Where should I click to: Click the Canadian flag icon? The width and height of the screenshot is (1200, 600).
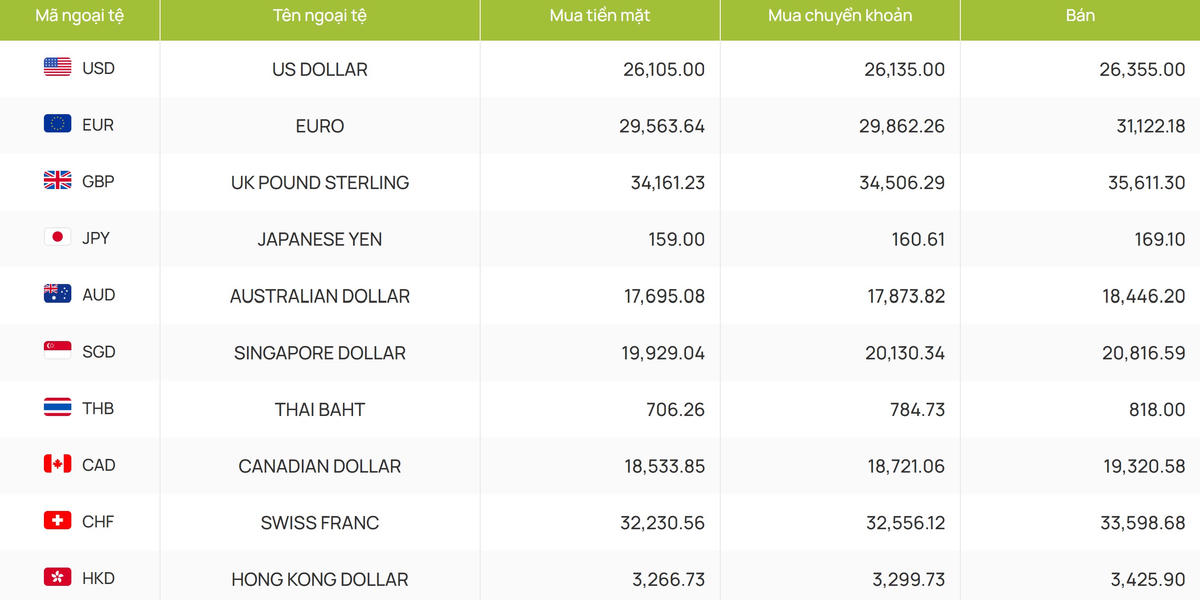tap(57, 464)
